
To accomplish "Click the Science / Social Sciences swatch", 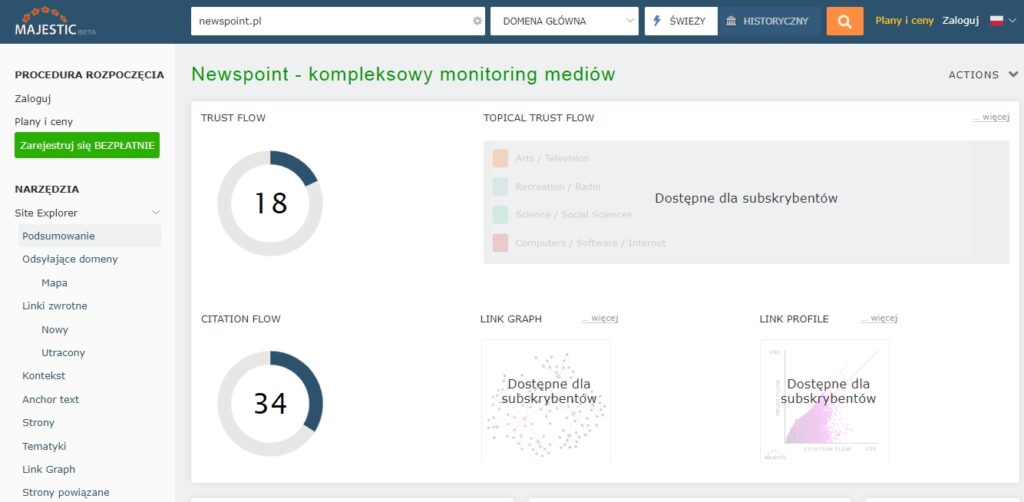I will click(x=500, y=214).
